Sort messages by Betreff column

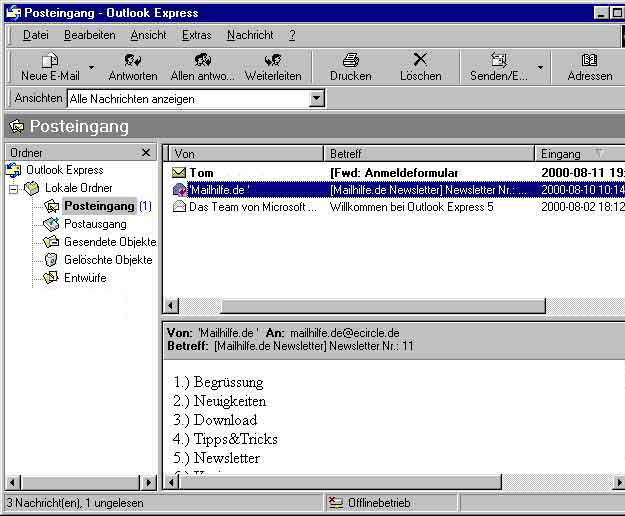[429, 153]
